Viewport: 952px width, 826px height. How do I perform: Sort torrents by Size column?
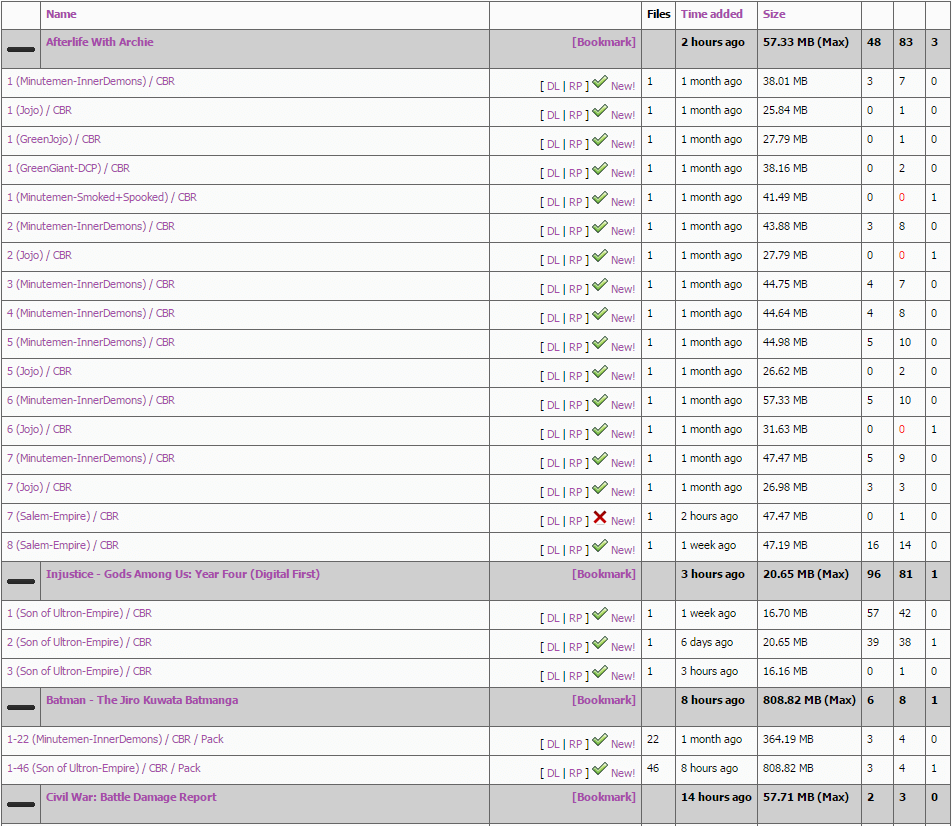(774, 14)
